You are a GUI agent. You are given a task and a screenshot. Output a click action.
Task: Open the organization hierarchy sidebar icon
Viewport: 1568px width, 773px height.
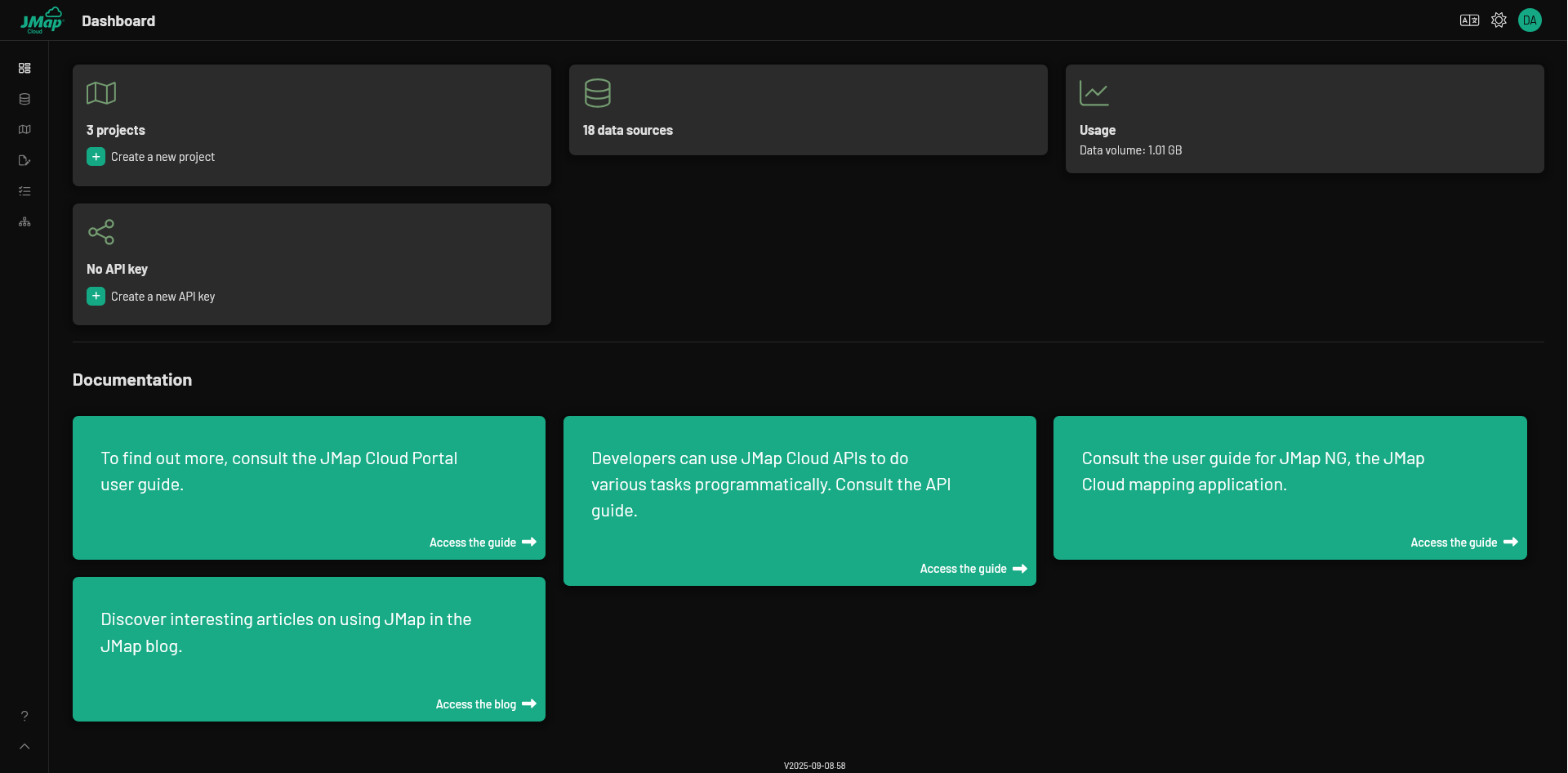point(24,222)
